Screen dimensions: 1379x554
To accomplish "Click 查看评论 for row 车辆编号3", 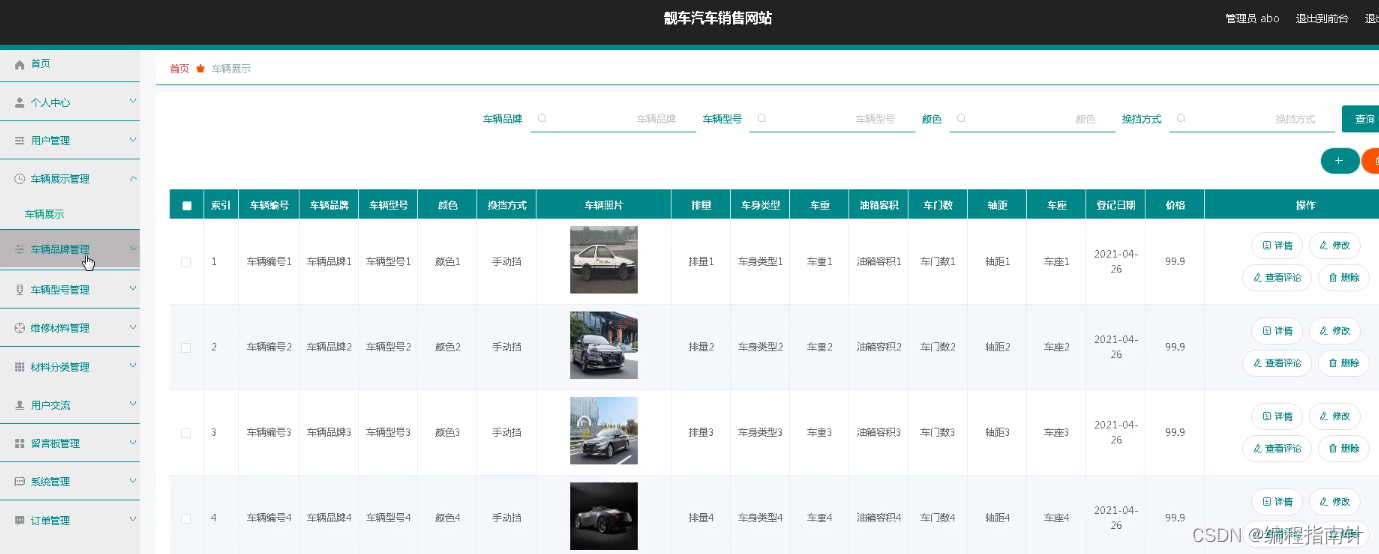I will (x=1277, y=448).
